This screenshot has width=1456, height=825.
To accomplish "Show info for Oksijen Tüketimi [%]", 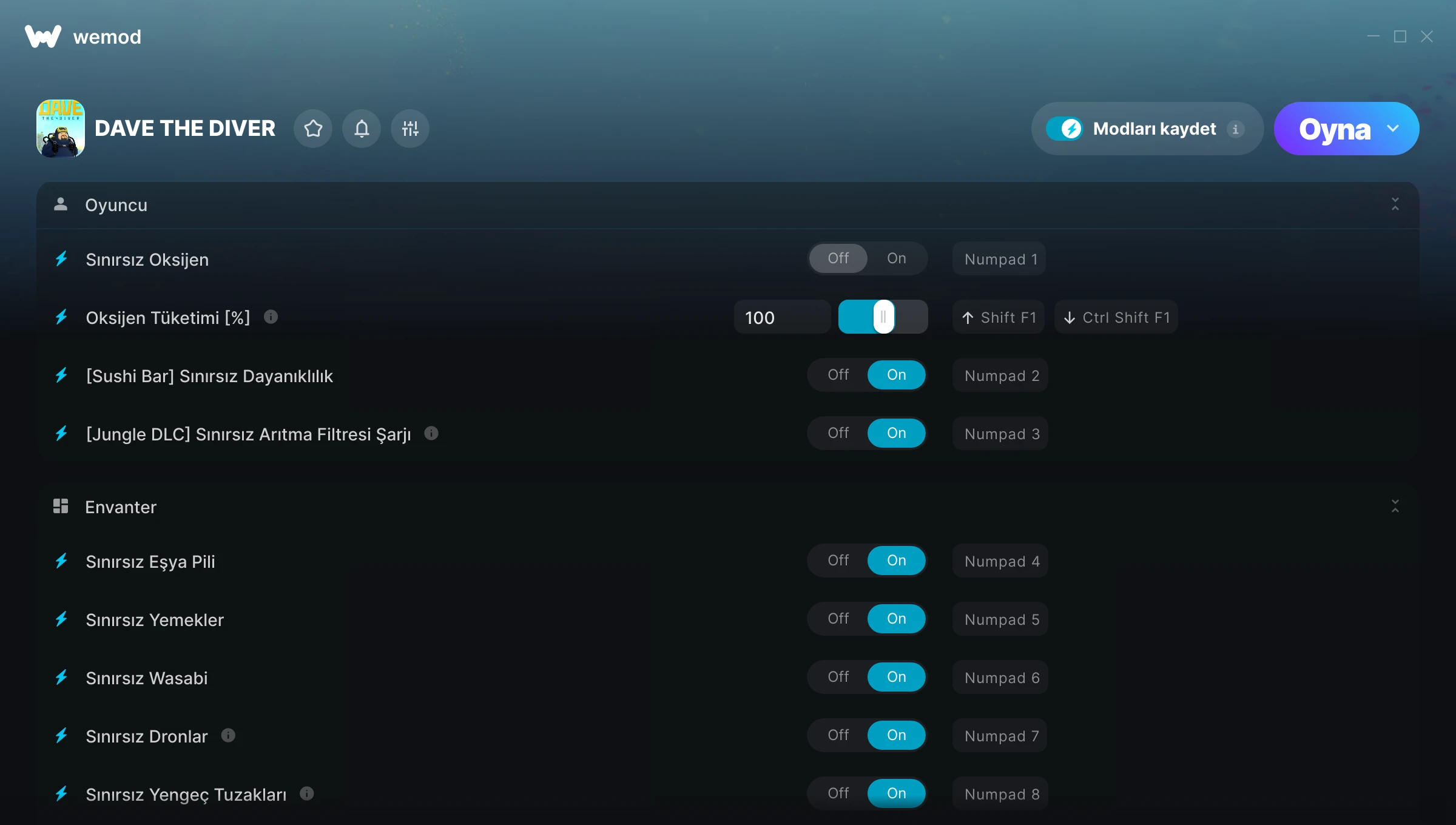I will click(271, 317).
